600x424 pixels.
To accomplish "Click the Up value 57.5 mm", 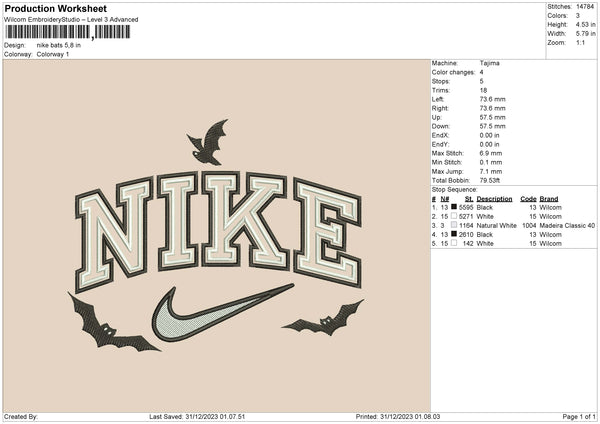I will pyautogui.click(x=492, y=117).
